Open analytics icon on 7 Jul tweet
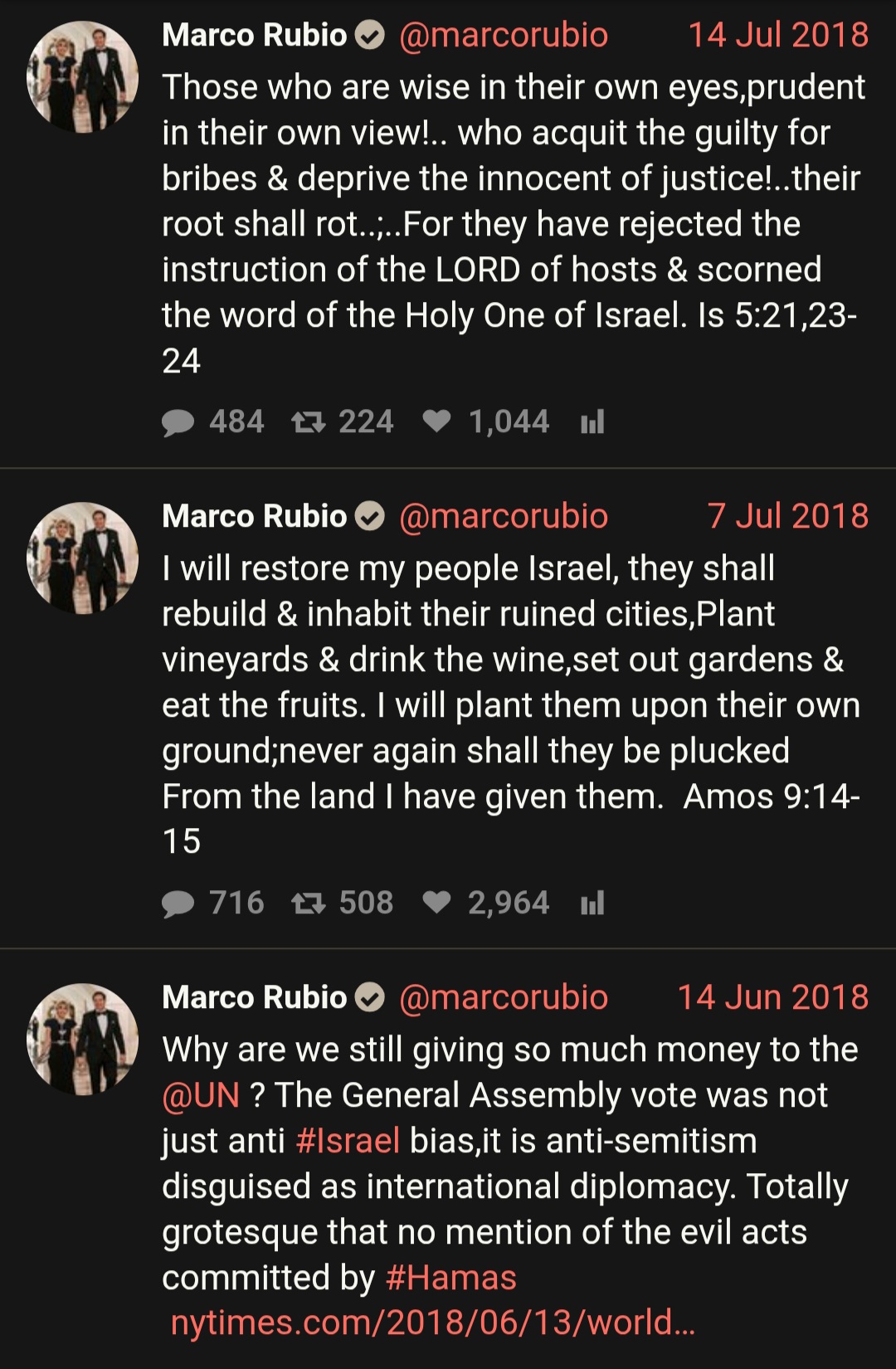The height and width of the screenshot is (1369, 896). 592,903
